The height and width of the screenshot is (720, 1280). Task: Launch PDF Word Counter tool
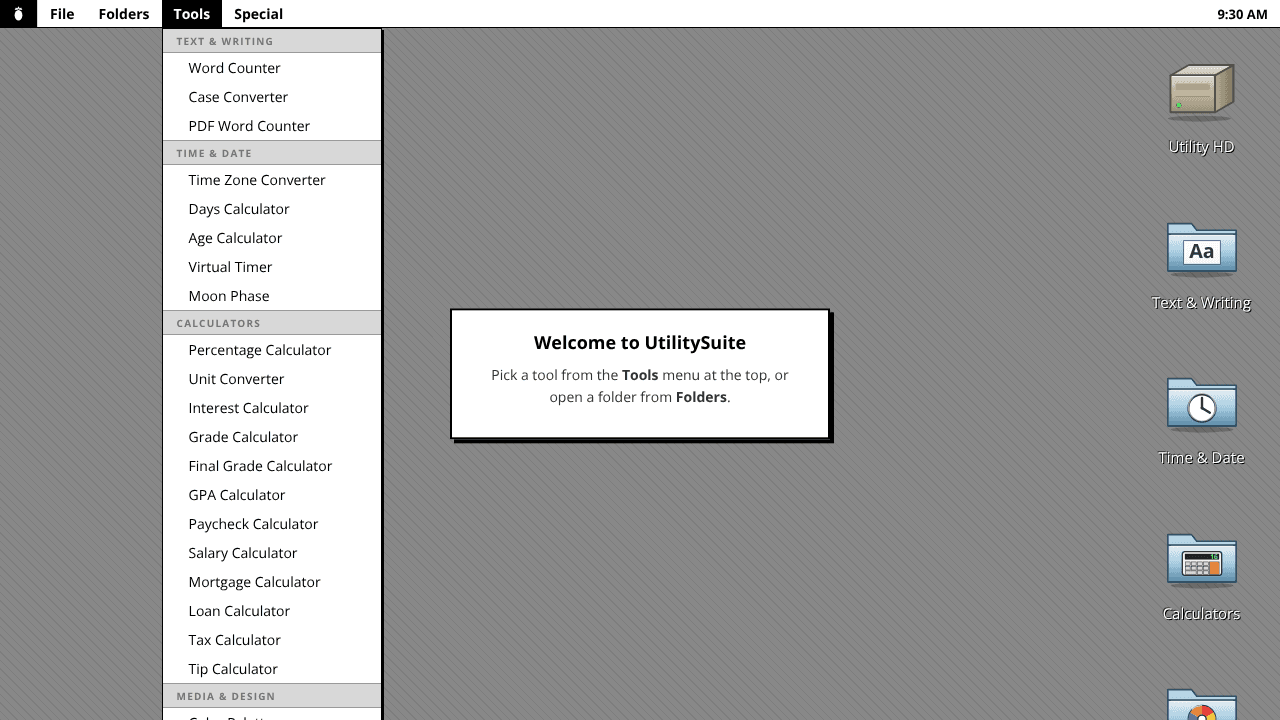click(x=272, y=126)
